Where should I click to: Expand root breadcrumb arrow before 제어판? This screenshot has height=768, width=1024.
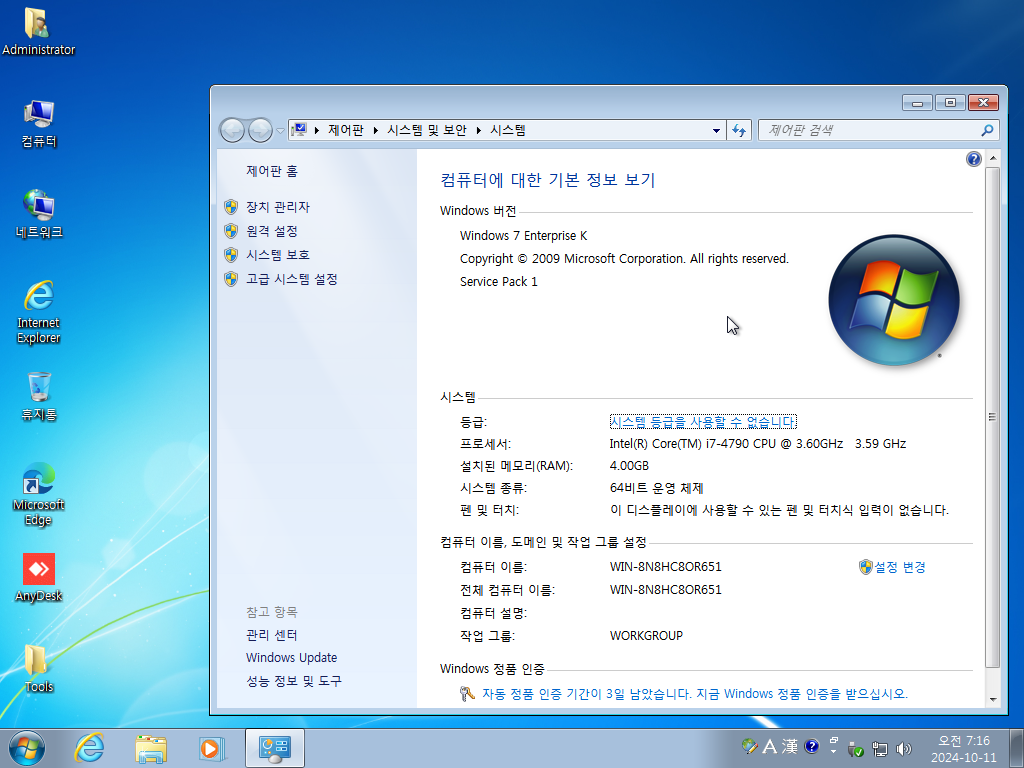coord(317,131)
